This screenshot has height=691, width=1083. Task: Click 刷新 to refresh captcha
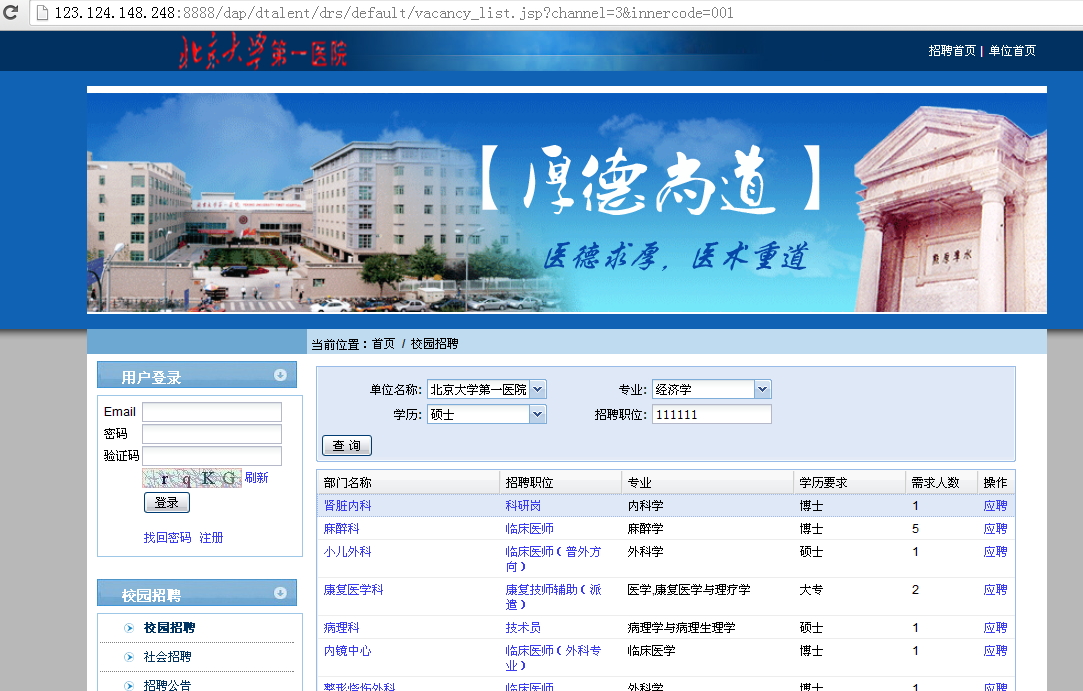tap(256, 477)
